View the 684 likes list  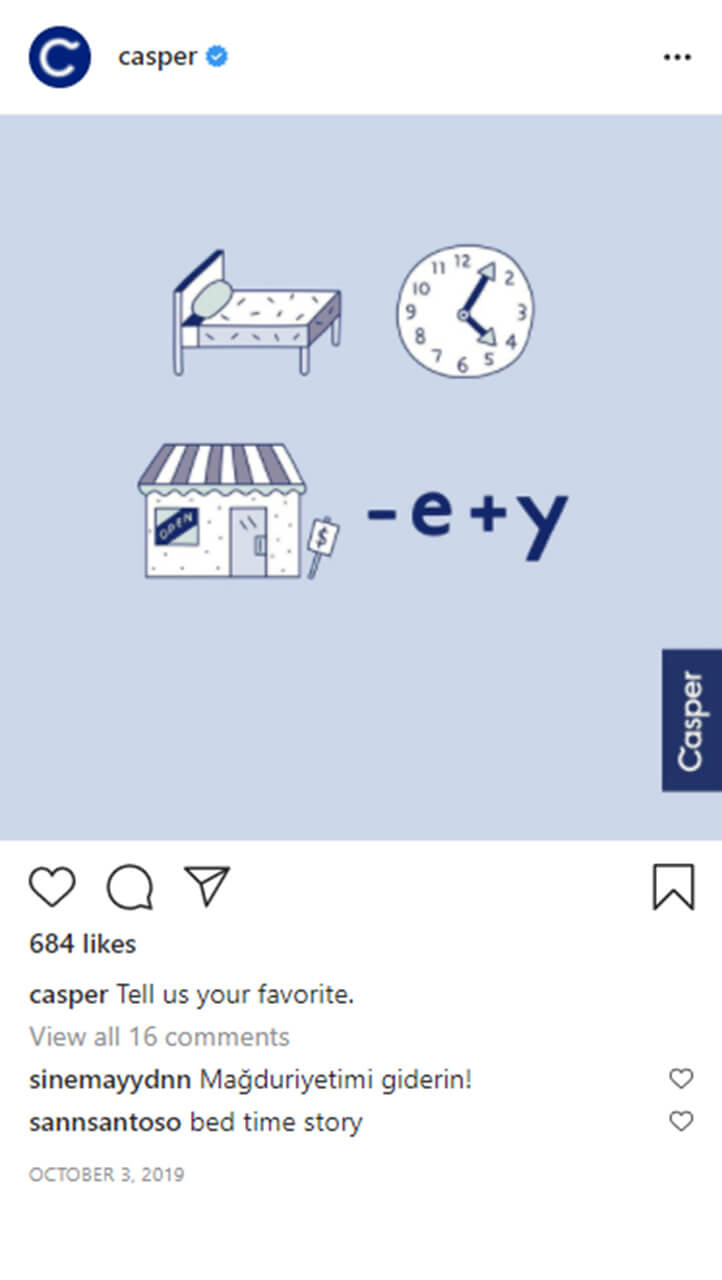click(x=83, y=944)
